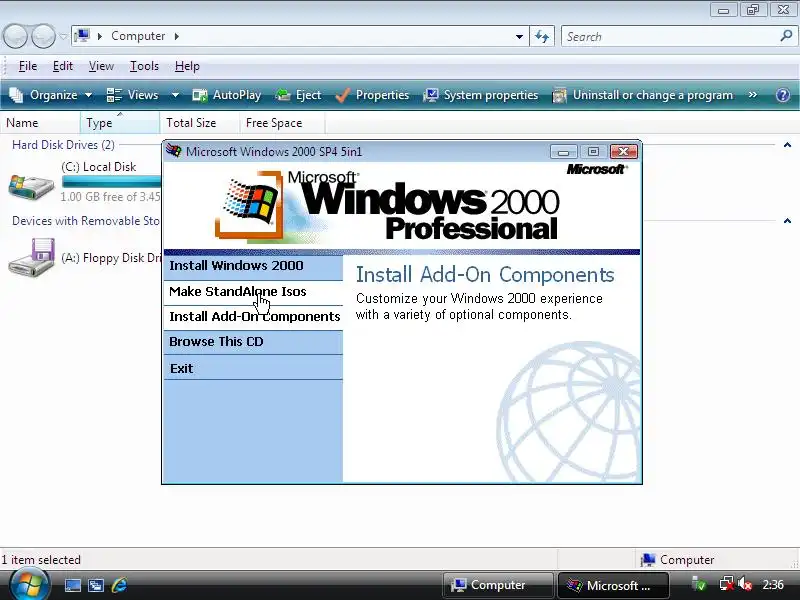This screenshot has height=600, width=800.
Task: Click the Back navigation button
Action: click(15, 36)
